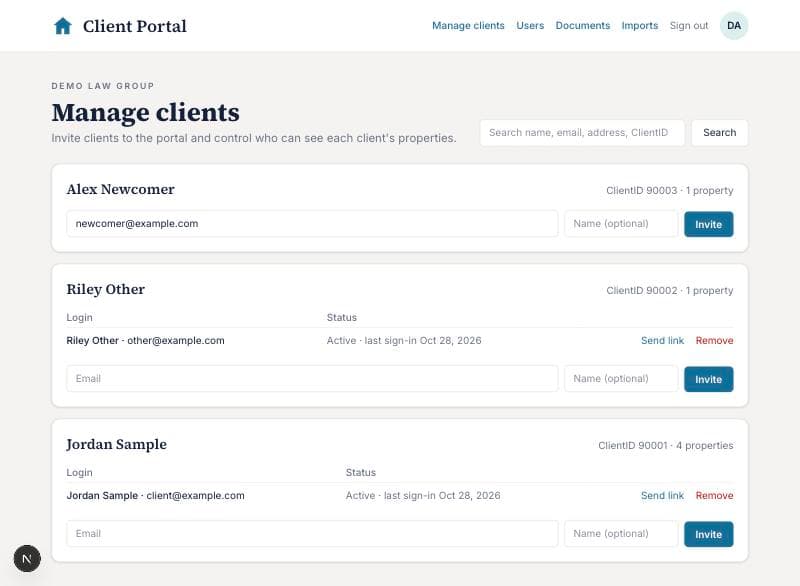Click Status column header in Riley Other card
The image size is (800, 586).
pyautogui.click(x=342, y=317)
